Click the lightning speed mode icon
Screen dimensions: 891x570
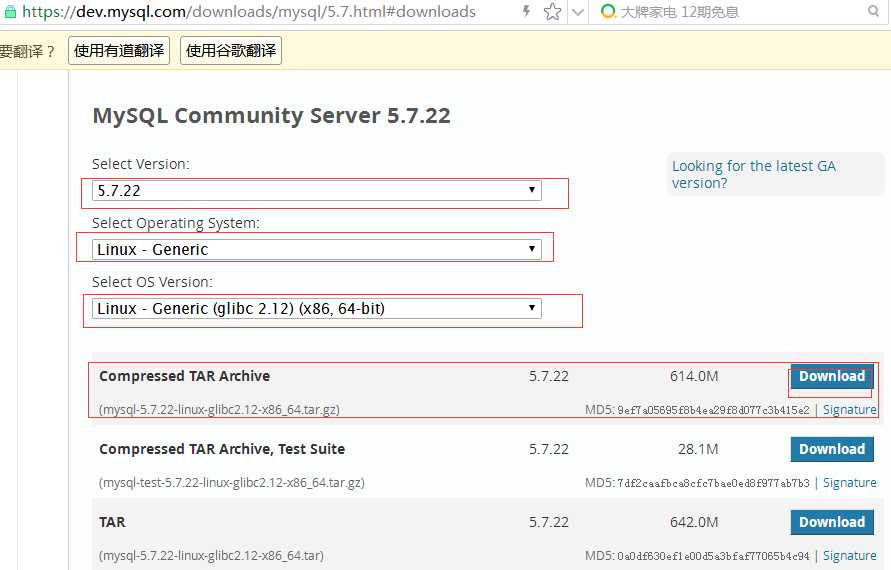point(527,11)
